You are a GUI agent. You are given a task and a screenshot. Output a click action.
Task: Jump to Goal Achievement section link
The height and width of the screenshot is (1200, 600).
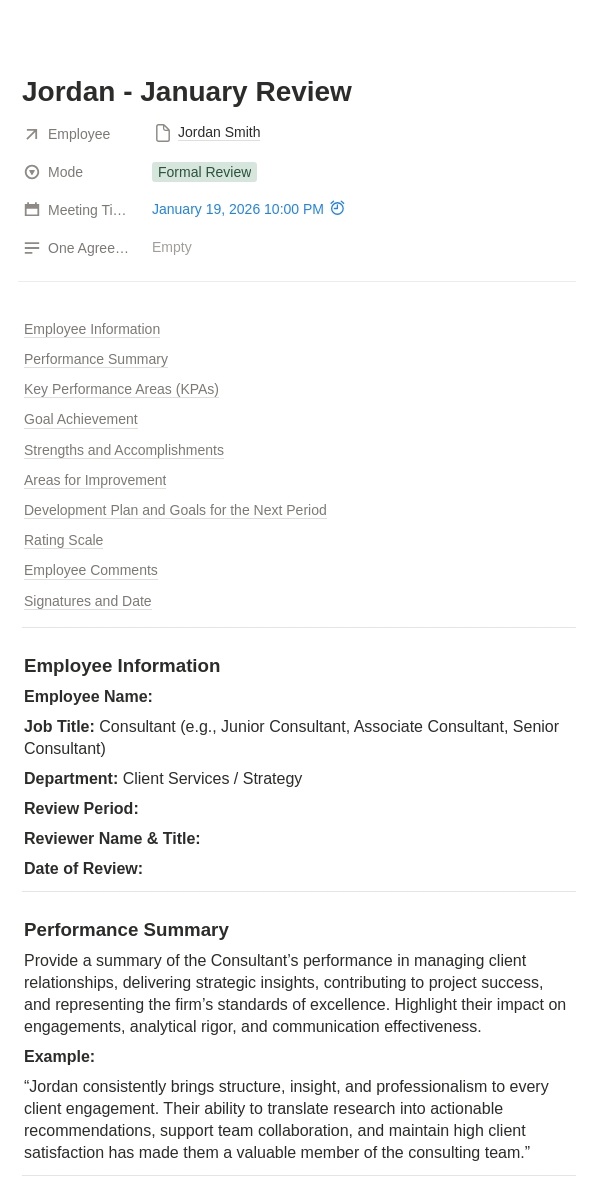[x=81, y=419]
